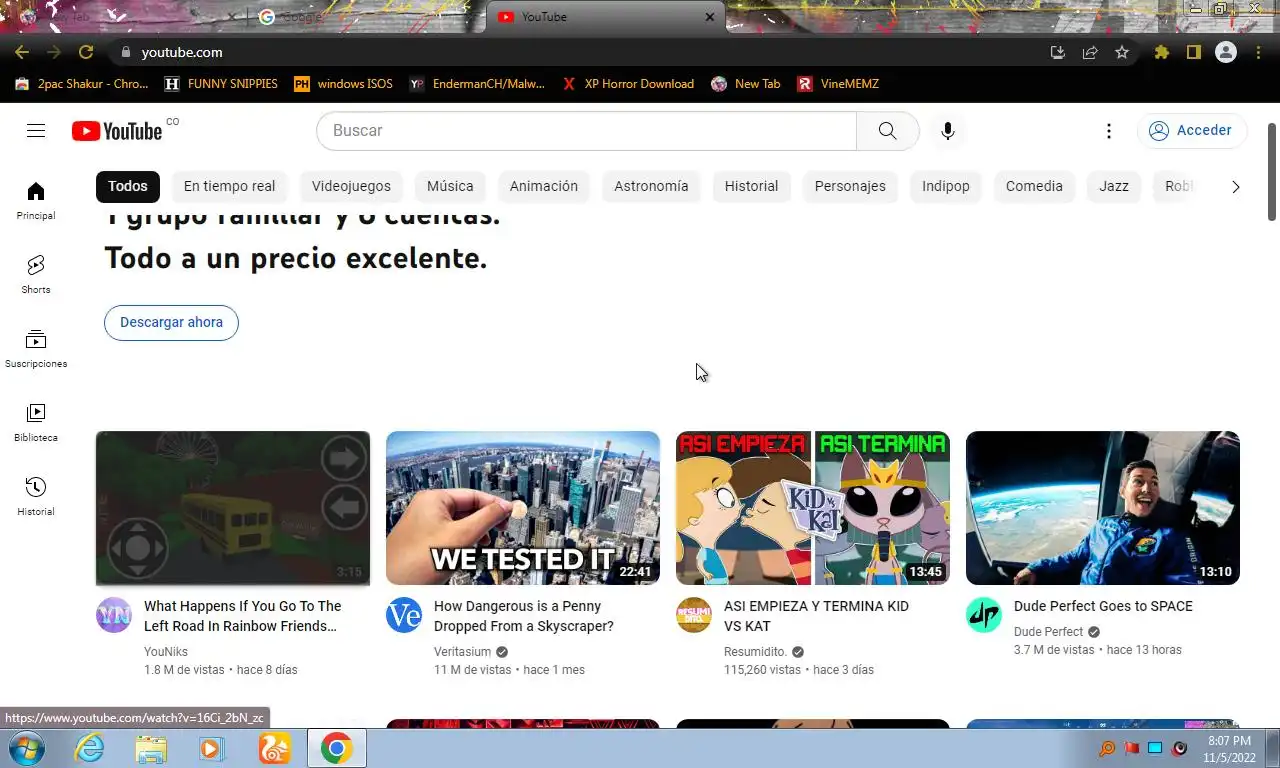Click the Veritasium channel name

(462, 652)
